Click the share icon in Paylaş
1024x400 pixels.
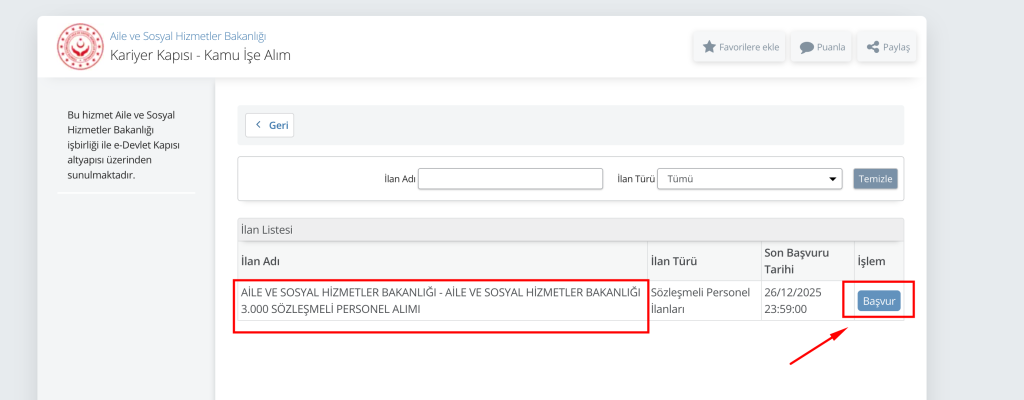[x=872, y=47]
